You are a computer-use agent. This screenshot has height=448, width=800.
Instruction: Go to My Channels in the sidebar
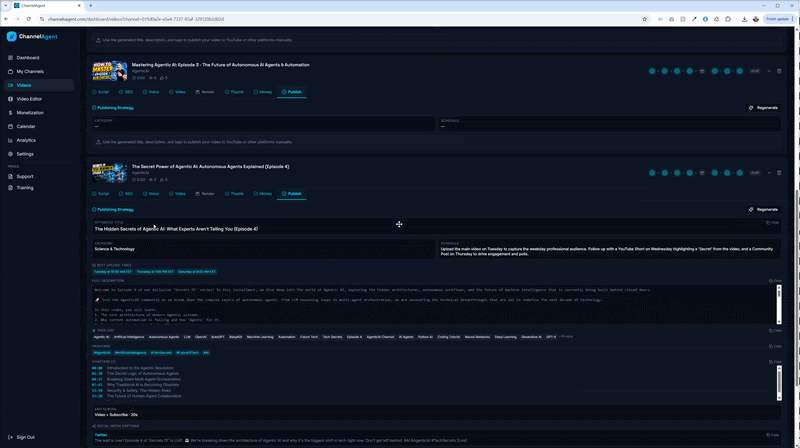pyautogui.click(x=30, y=72)
